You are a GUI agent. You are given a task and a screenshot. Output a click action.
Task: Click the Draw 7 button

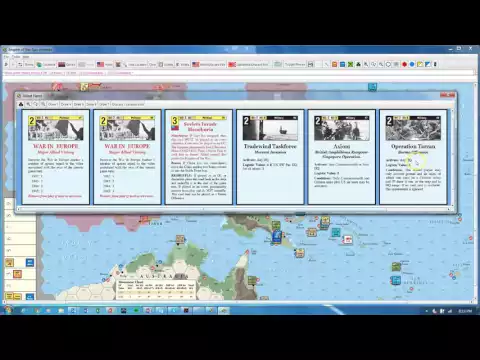click(x=104, y=104)
